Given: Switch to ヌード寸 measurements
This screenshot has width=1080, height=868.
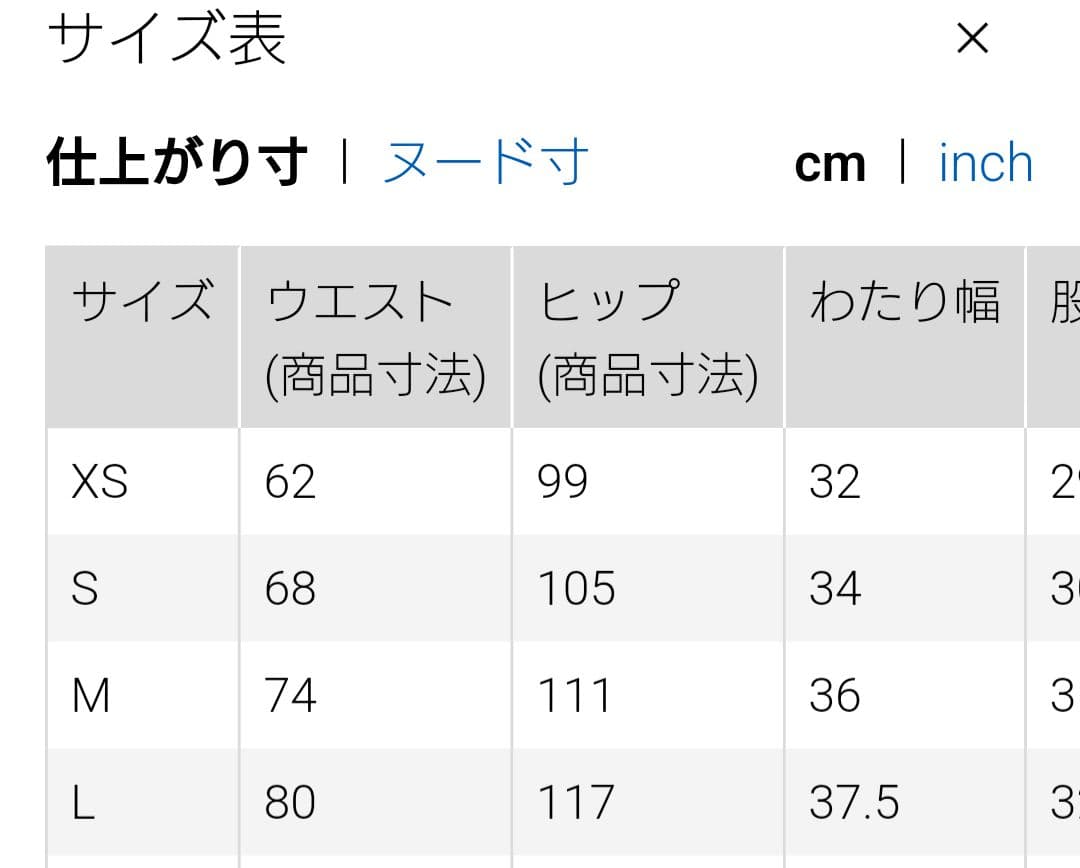Looking at the screenshot, I should tap(486, 163).
